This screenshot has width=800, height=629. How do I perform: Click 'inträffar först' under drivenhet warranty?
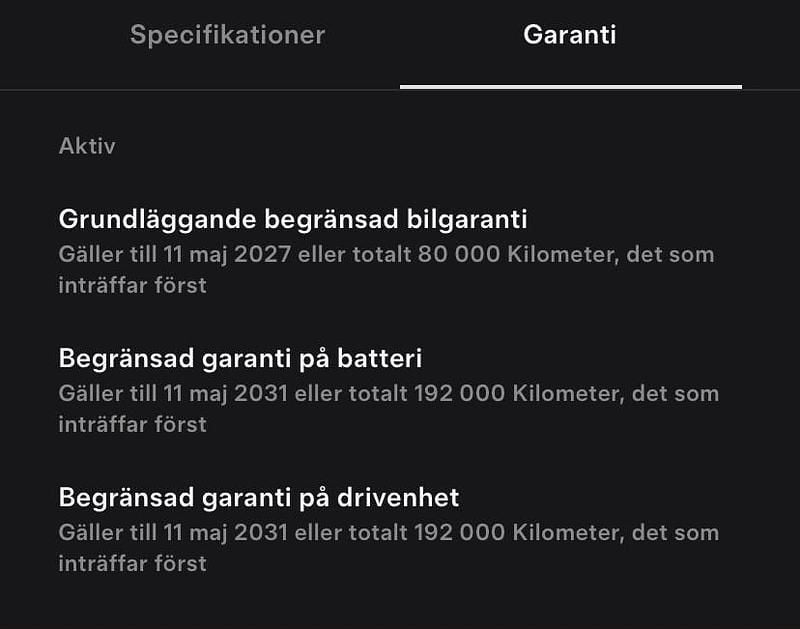132,563
